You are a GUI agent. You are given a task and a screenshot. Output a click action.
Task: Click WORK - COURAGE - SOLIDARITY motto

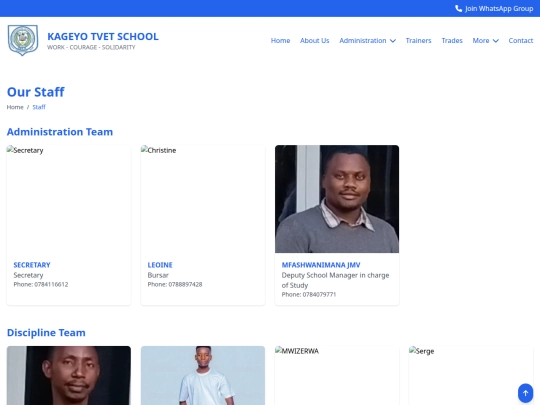coord(91,47)
